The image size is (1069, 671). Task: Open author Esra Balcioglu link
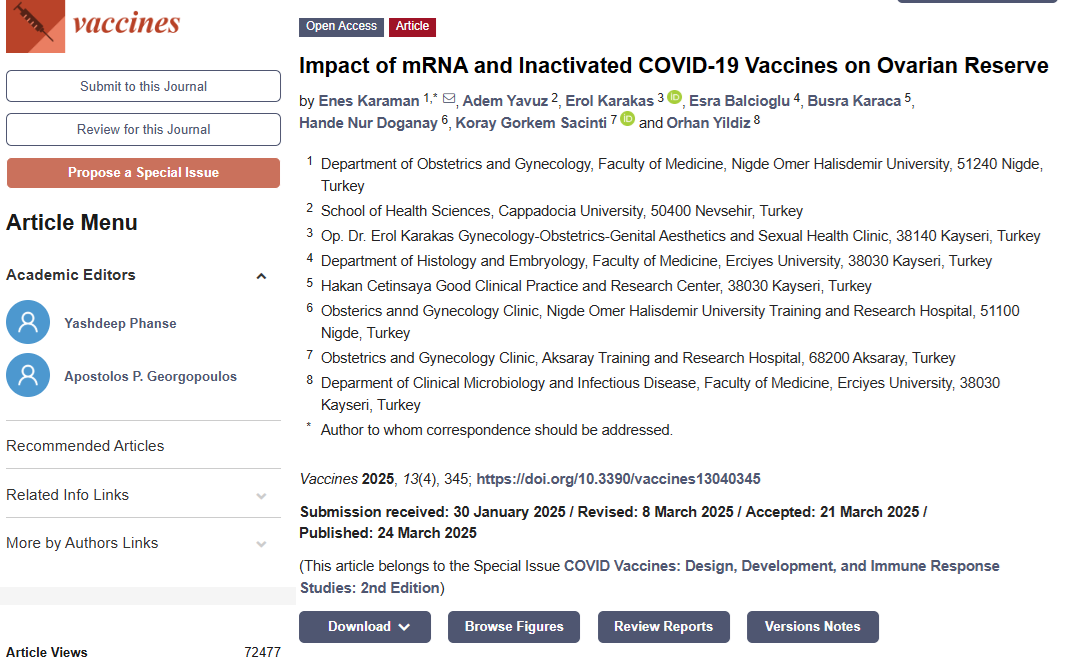(x=739, y=101)
